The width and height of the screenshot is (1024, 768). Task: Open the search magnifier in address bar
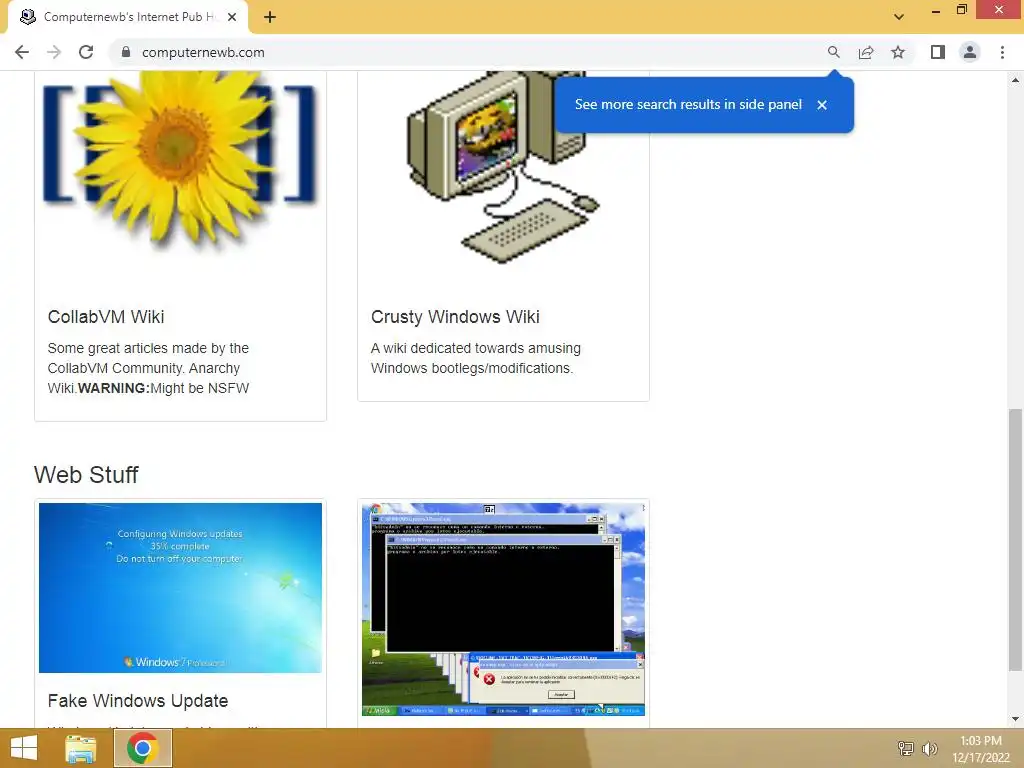(x=833, y=52)
